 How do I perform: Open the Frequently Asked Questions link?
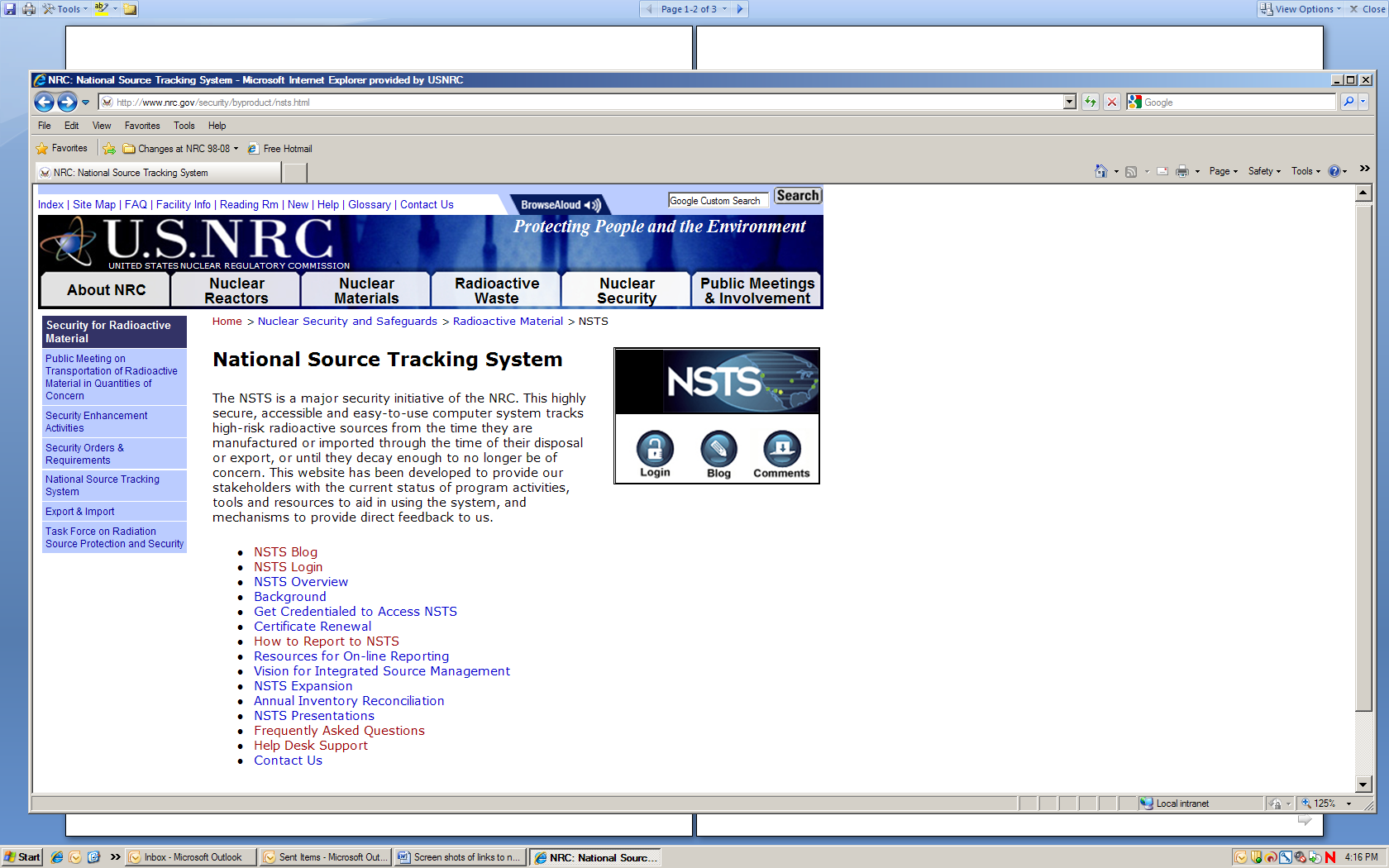339,731
